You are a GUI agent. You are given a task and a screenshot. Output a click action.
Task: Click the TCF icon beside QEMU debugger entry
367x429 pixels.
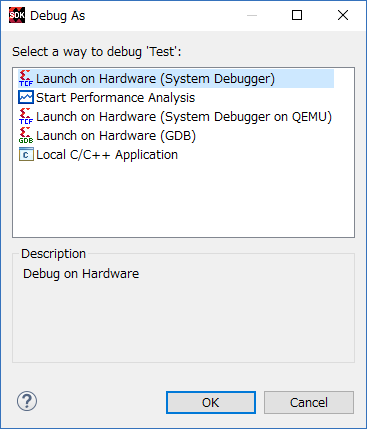point(26,116)
